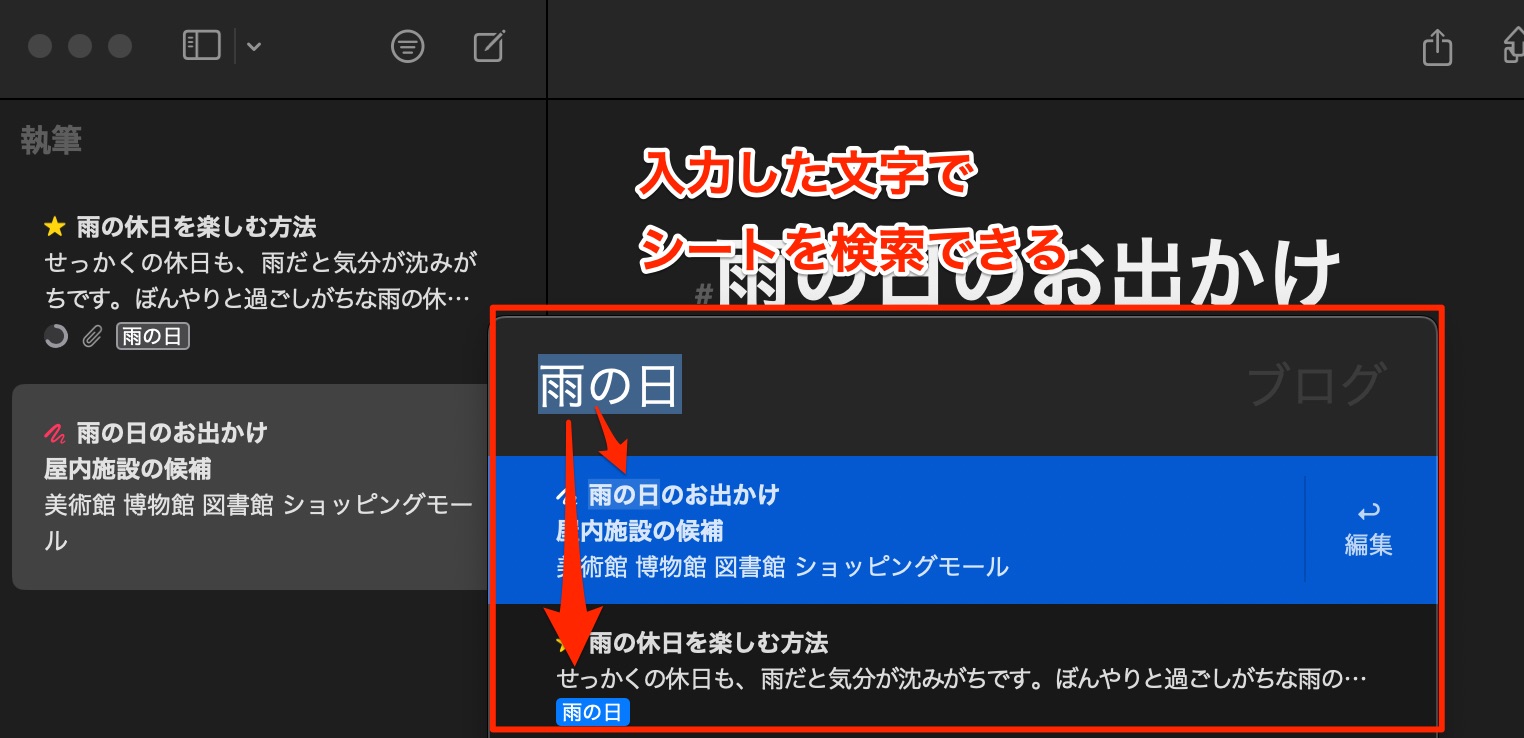Open the sheet filter icon

point(407,46)
